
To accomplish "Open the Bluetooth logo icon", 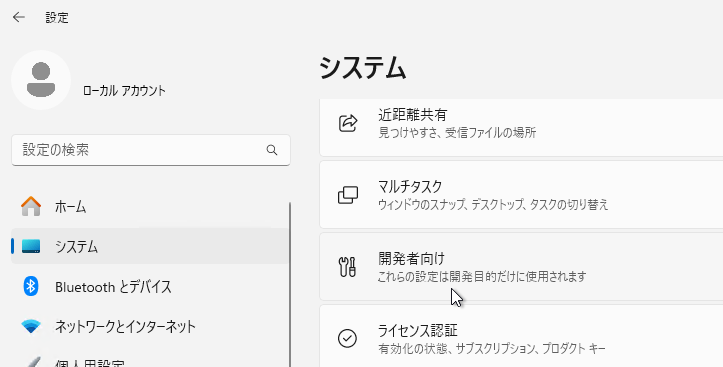I will pos(31,286).
